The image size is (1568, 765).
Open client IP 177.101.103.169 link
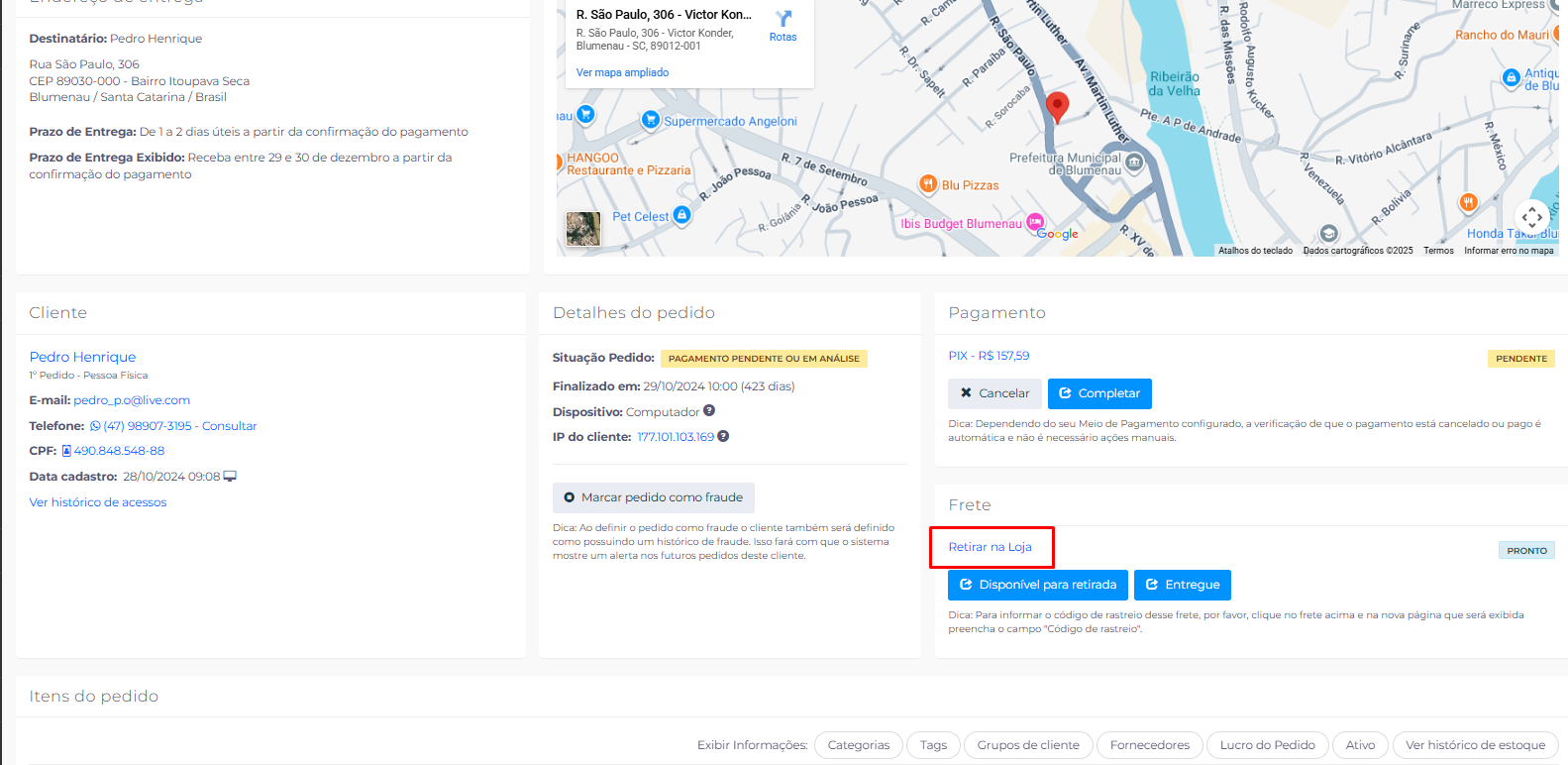point(676,437)
